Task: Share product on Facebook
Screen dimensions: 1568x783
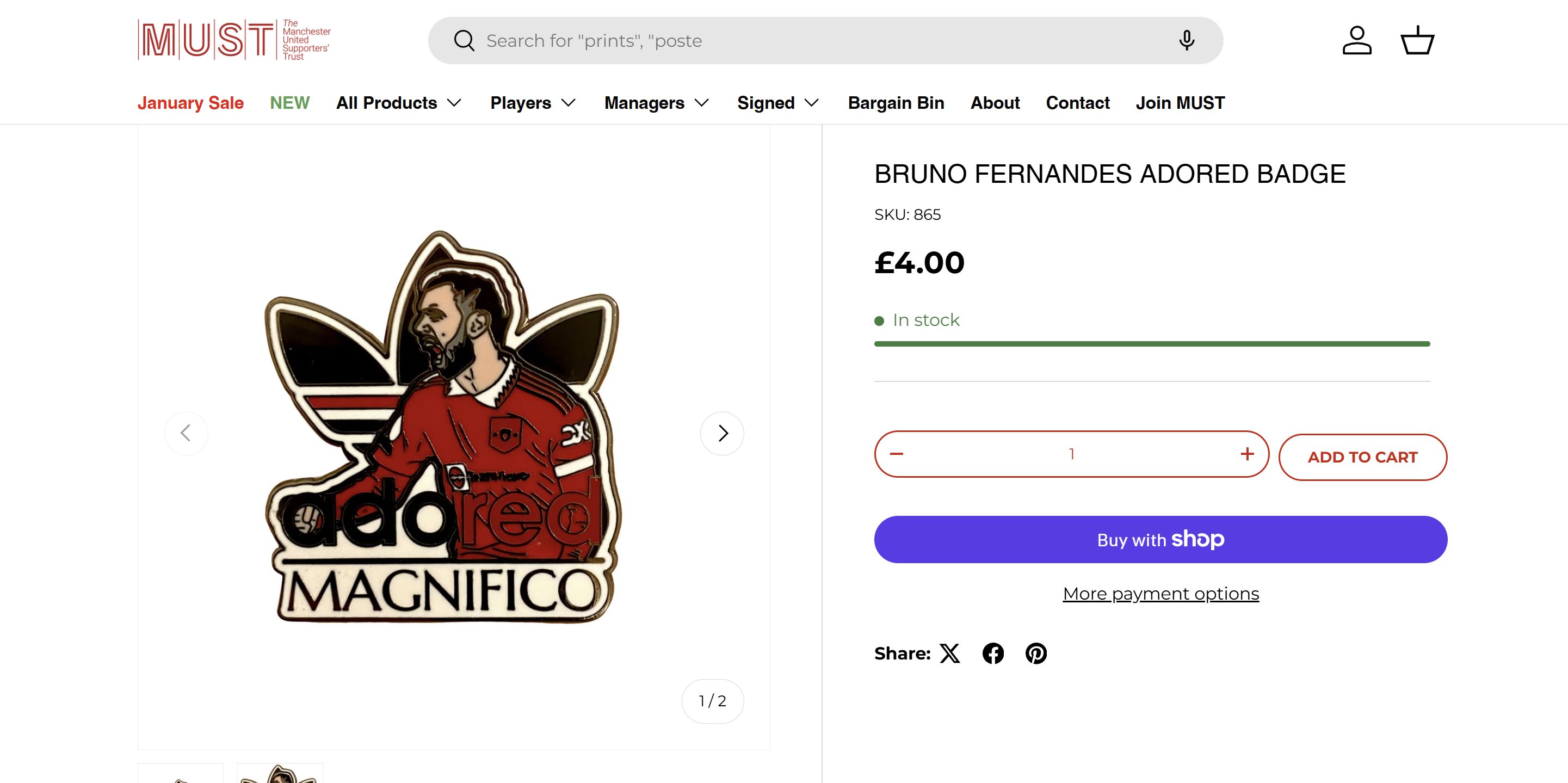Action: [993, 653]
